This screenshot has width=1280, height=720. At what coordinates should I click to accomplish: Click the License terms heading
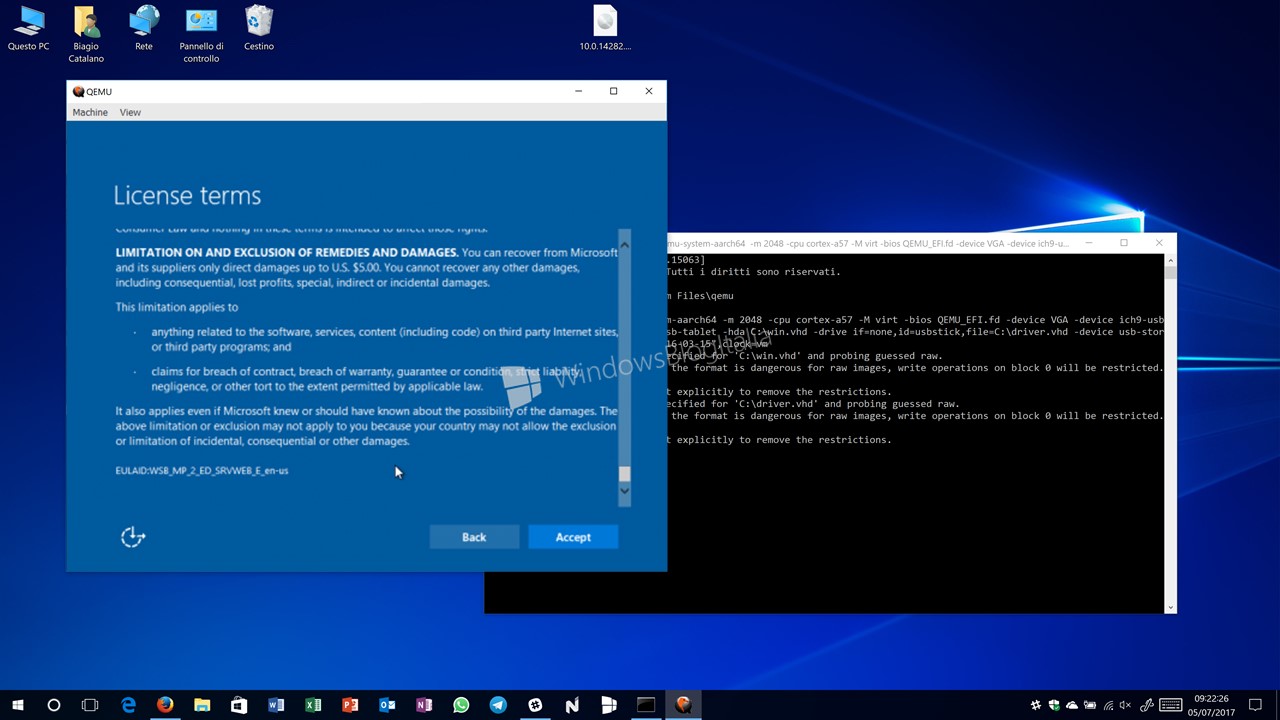tap(187, 195)
